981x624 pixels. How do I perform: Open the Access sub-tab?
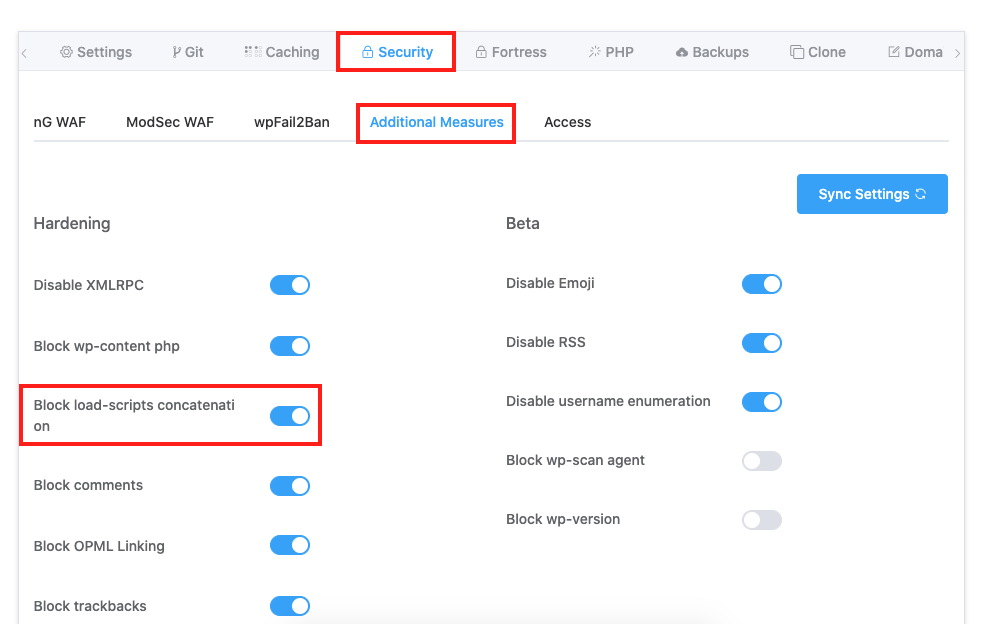(567, 122)
